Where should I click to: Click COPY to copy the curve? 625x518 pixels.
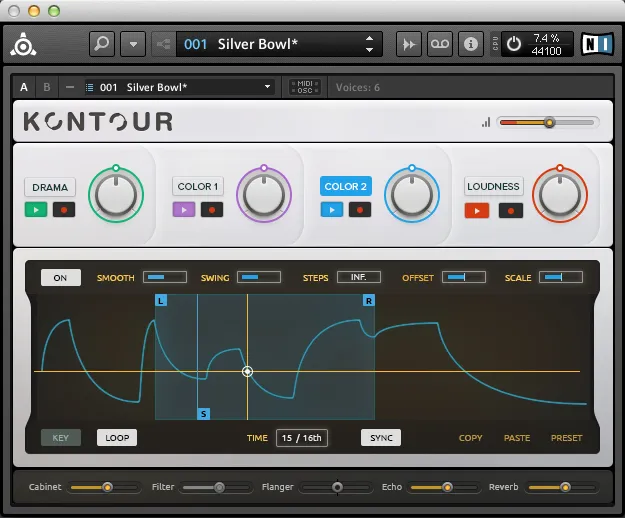[470, 438]
